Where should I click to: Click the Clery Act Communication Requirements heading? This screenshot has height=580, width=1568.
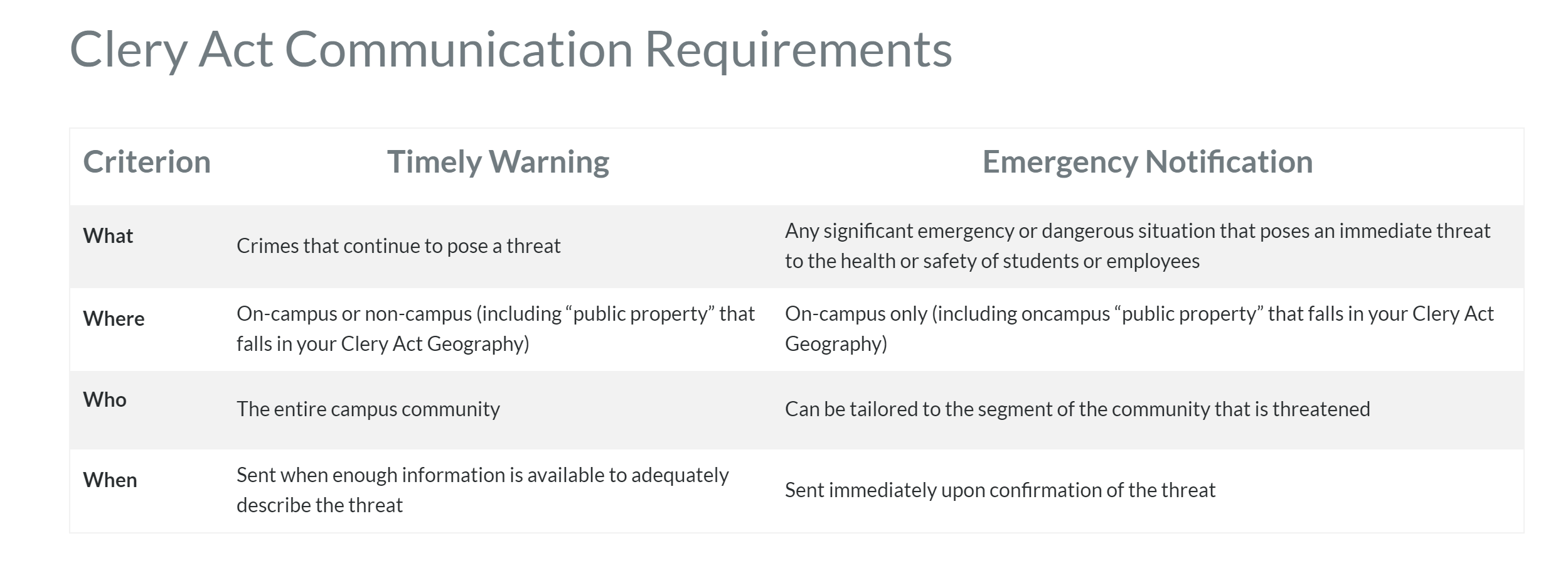point(510,50)
